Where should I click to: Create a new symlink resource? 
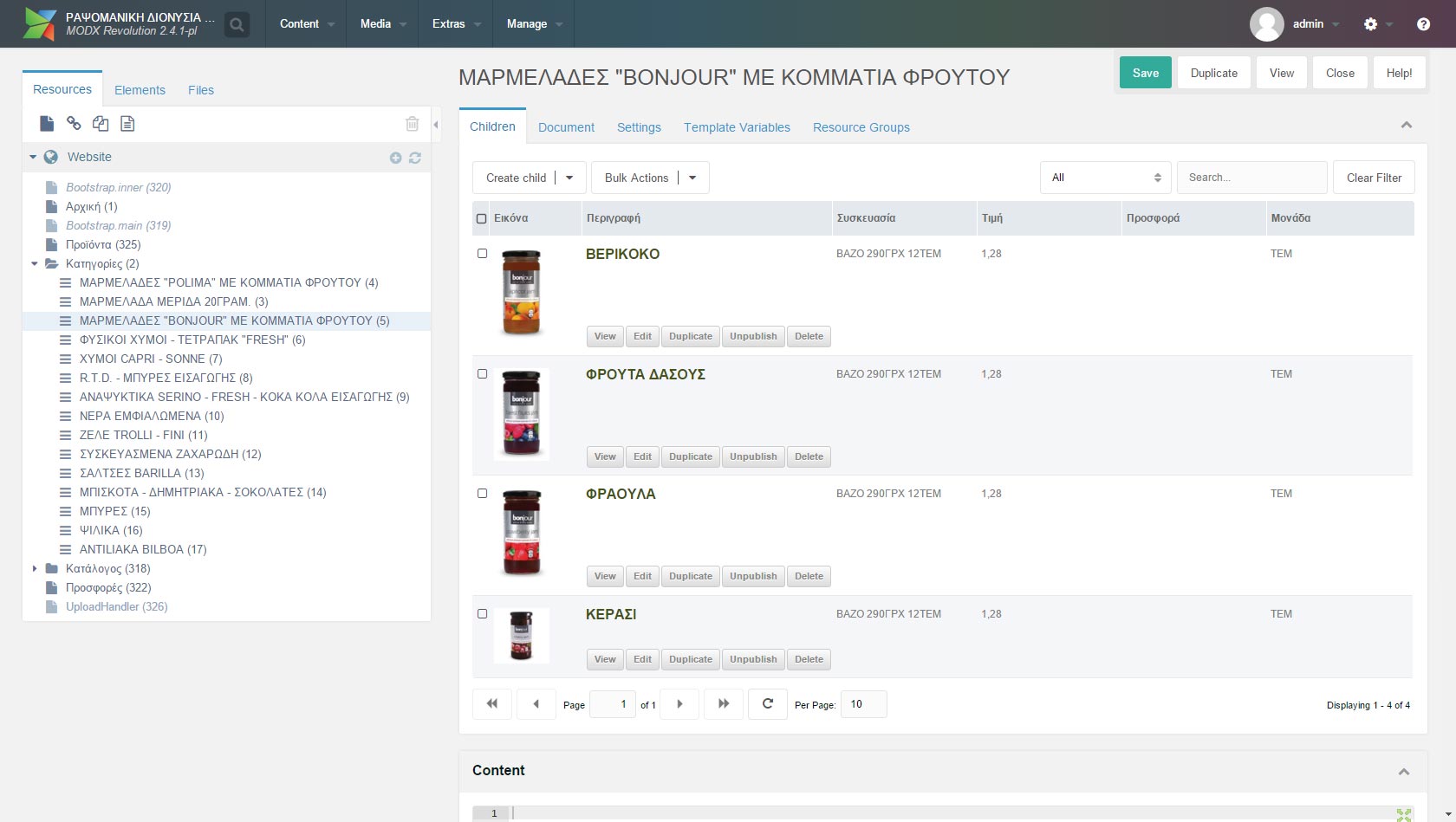pos(101,124)
